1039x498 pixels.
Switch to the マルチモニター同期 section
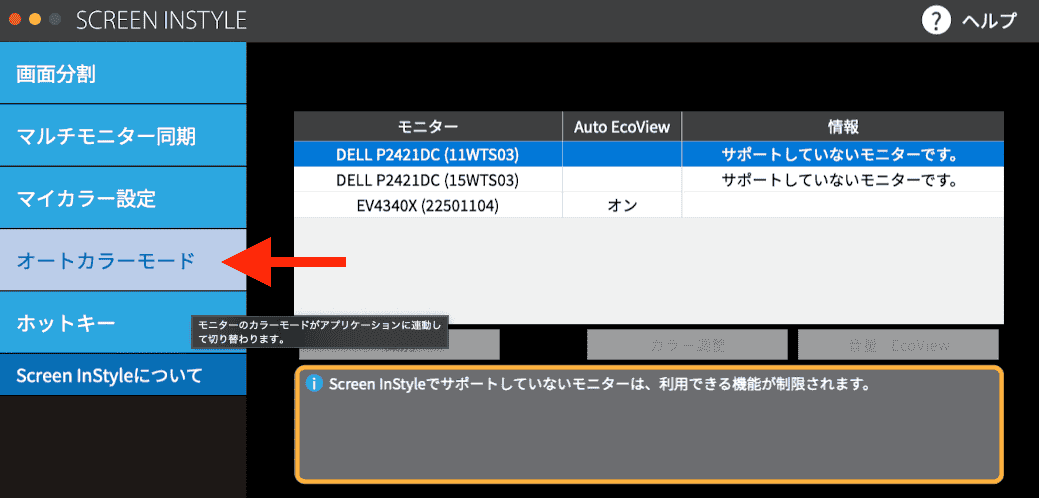[123, 135]
